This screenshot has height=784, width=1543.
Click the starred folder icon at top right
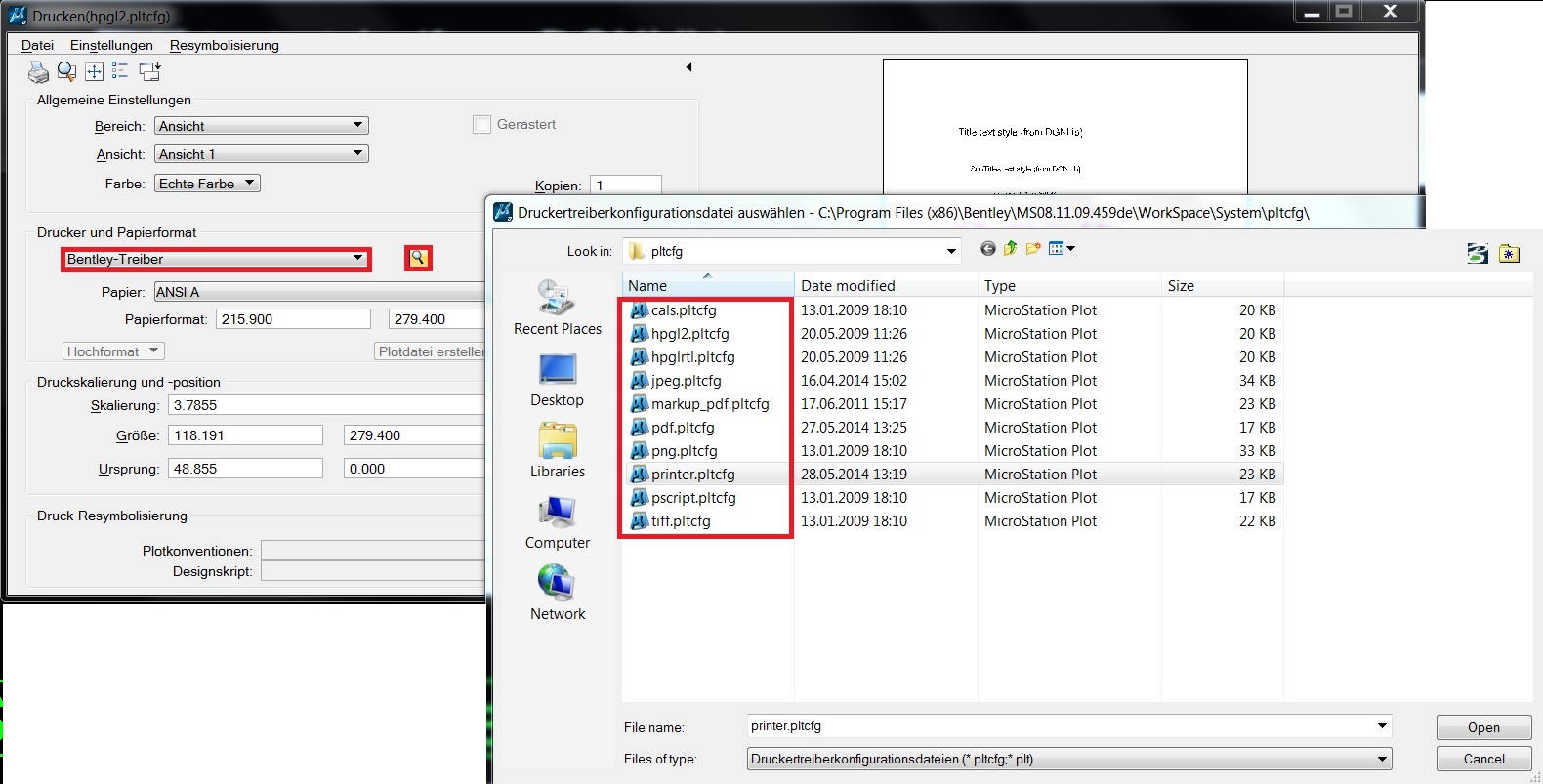[x=1509, y=254]
